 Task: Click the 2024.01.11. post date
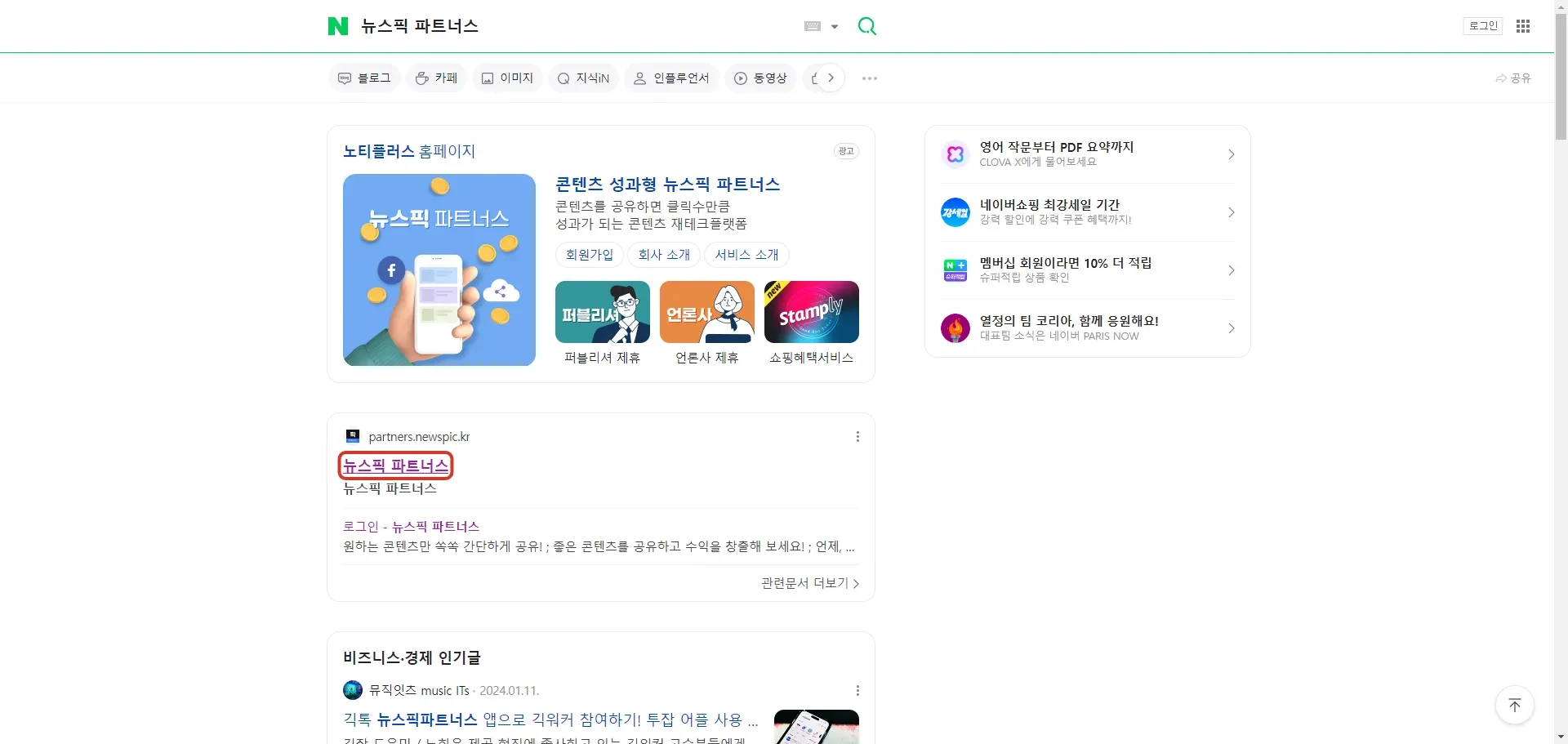(x=510, y=691)
